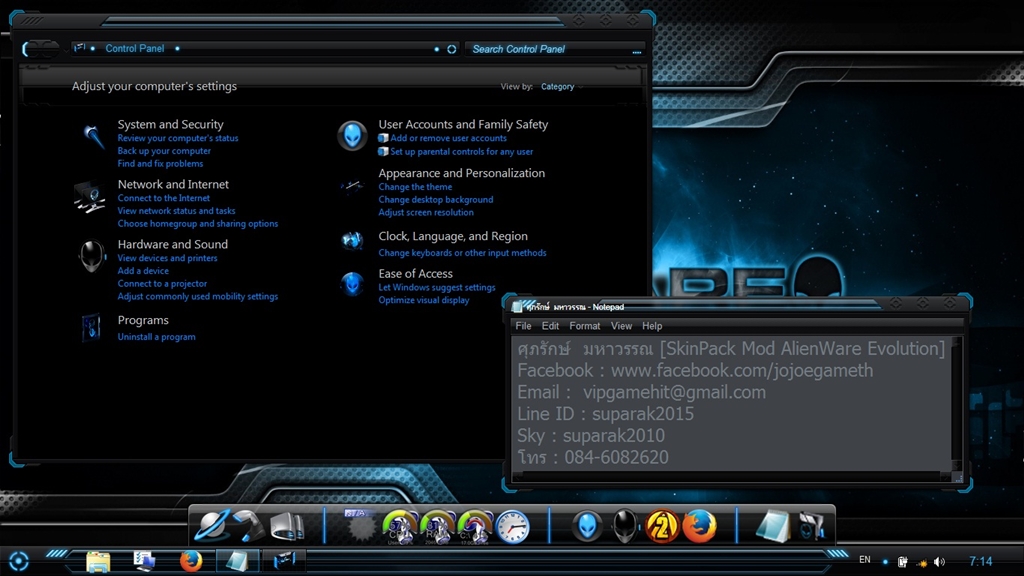
Task: Open Change desktop background link
Action: point(436,200)
